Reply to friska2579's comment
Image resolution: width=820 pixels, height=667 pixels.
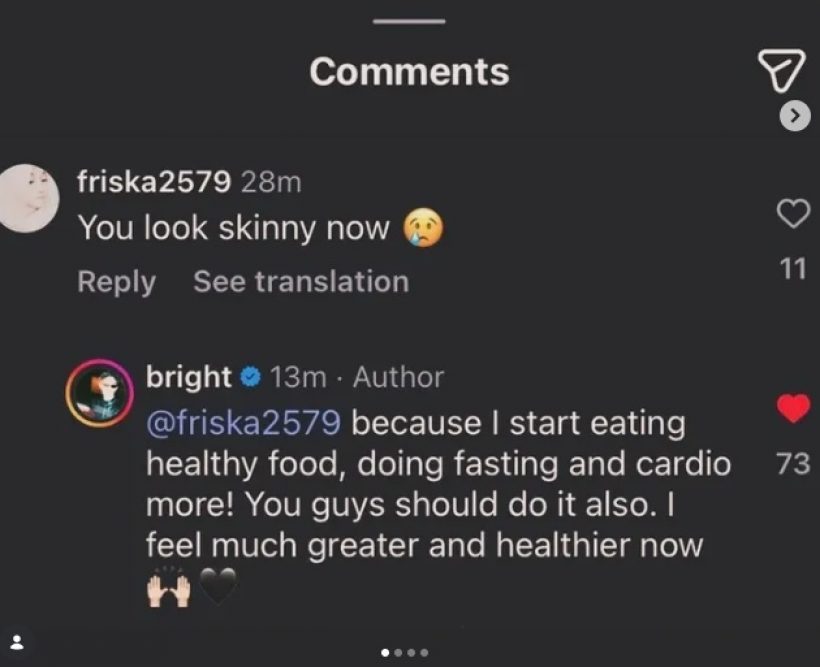(116, 282)
